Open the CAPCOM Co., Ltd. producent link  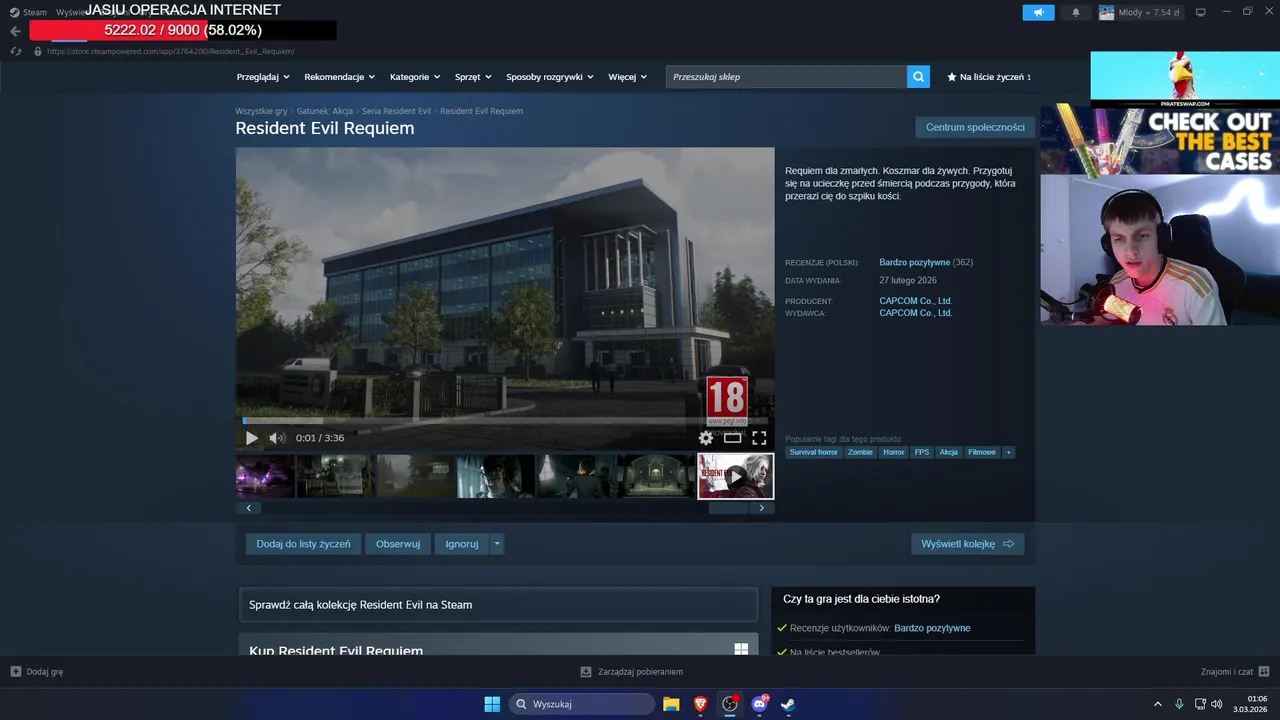click(915, 301)
